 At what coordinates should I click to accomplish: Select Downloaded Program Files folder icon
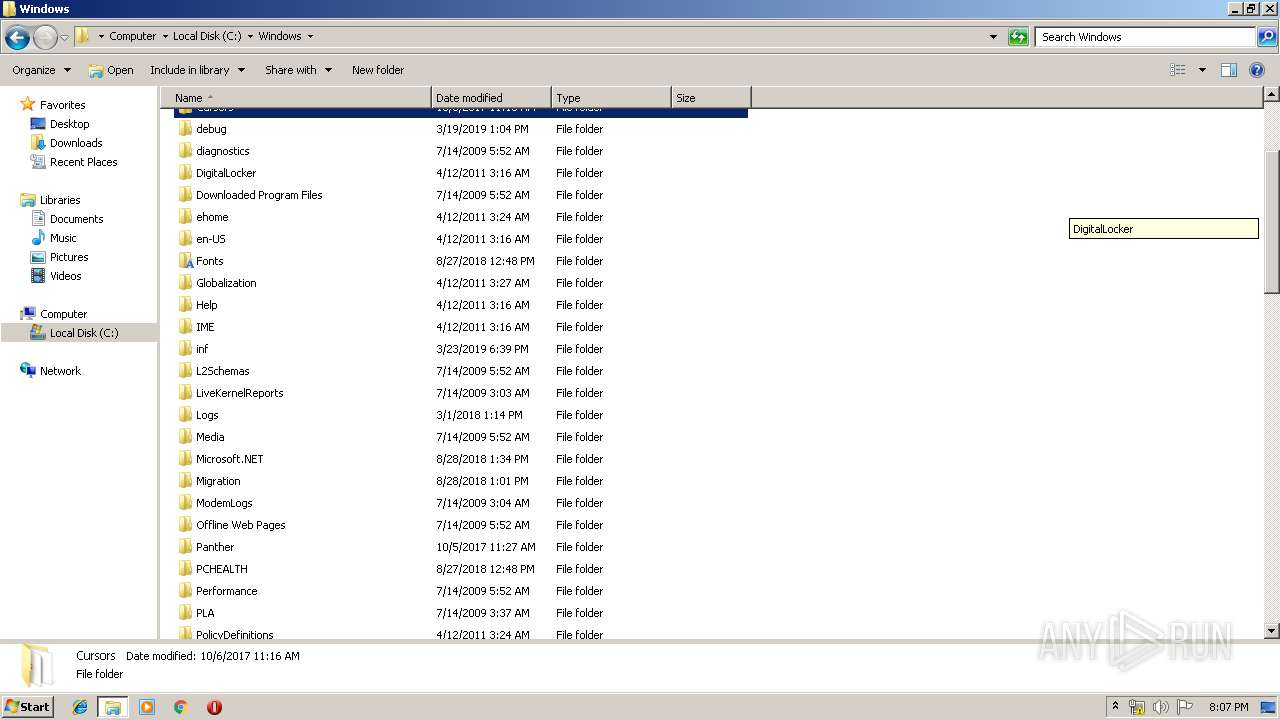click(185, 195)
